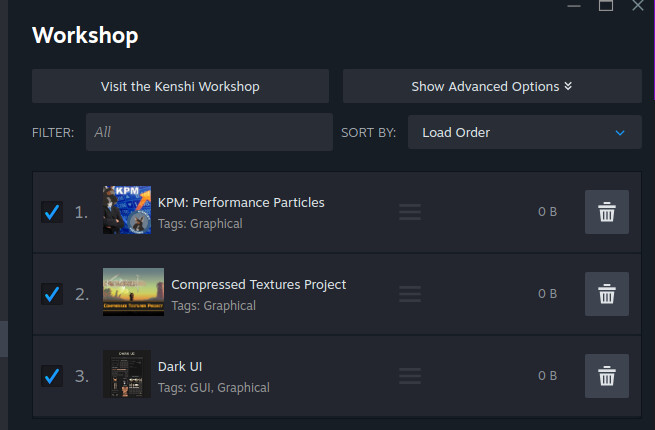
Task: Visit the Kenshi Workshop
Action: [180, 86]
